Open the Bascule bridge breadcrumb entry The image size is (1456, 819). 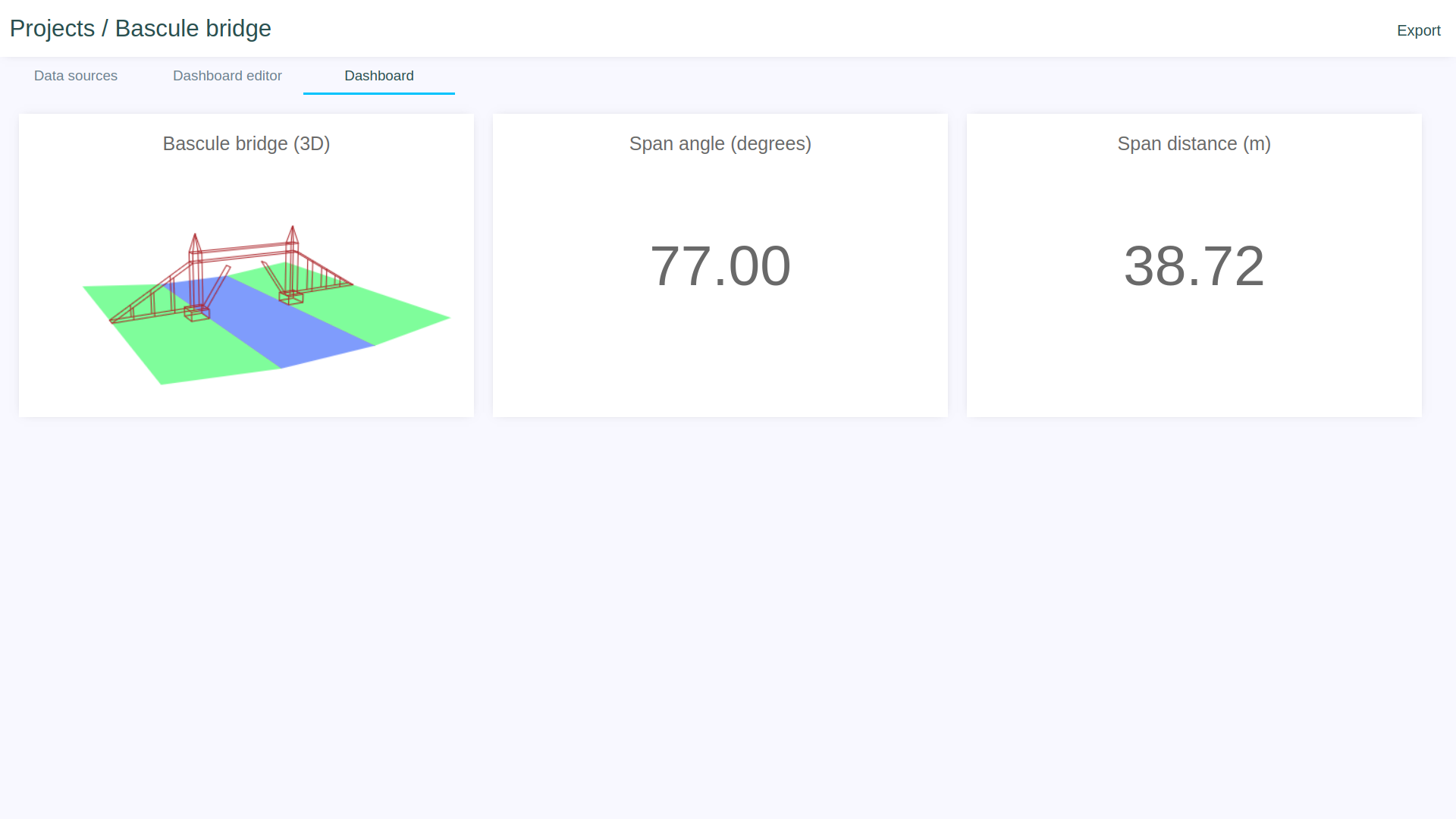click(x=193, y=28)
